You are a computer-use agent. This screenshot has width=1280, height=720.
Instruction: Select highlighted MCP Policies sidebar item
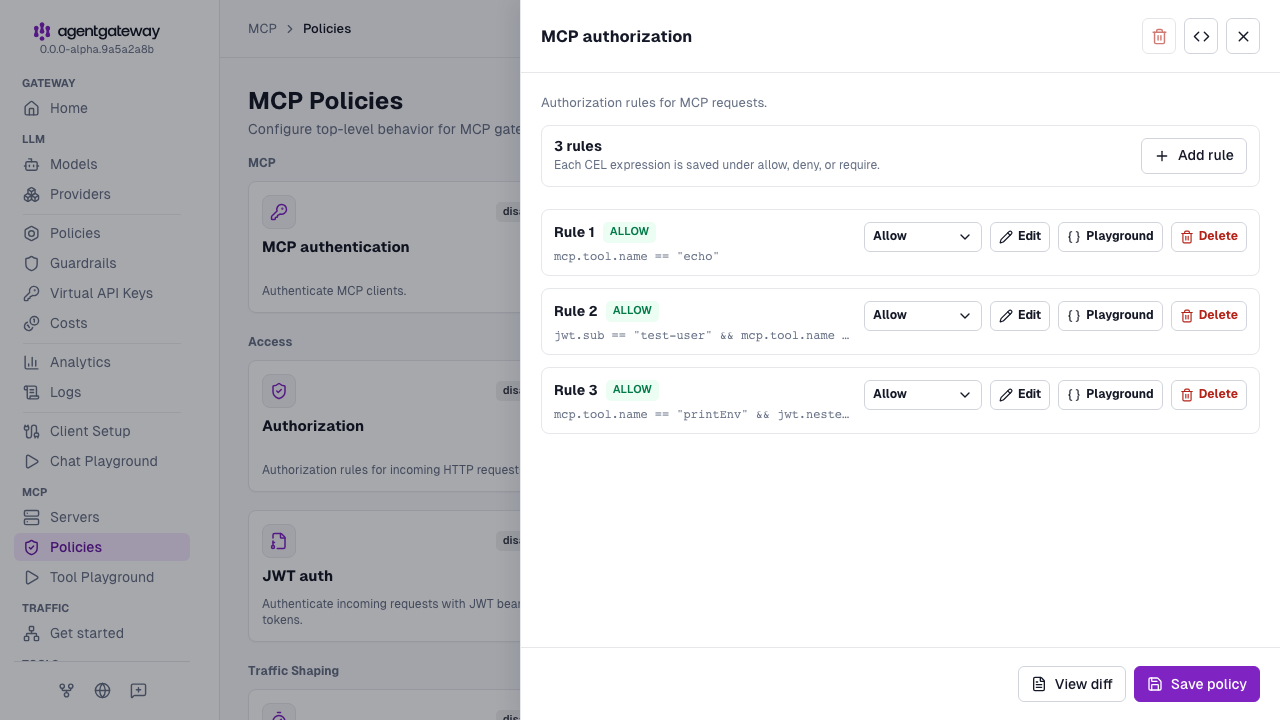[x=102, y=547]
